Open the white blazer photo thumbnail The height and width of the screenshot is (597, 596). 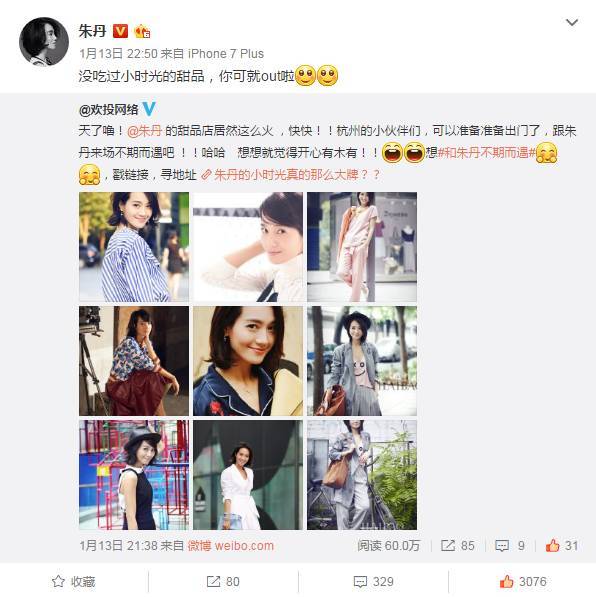(x=248, y=475)
